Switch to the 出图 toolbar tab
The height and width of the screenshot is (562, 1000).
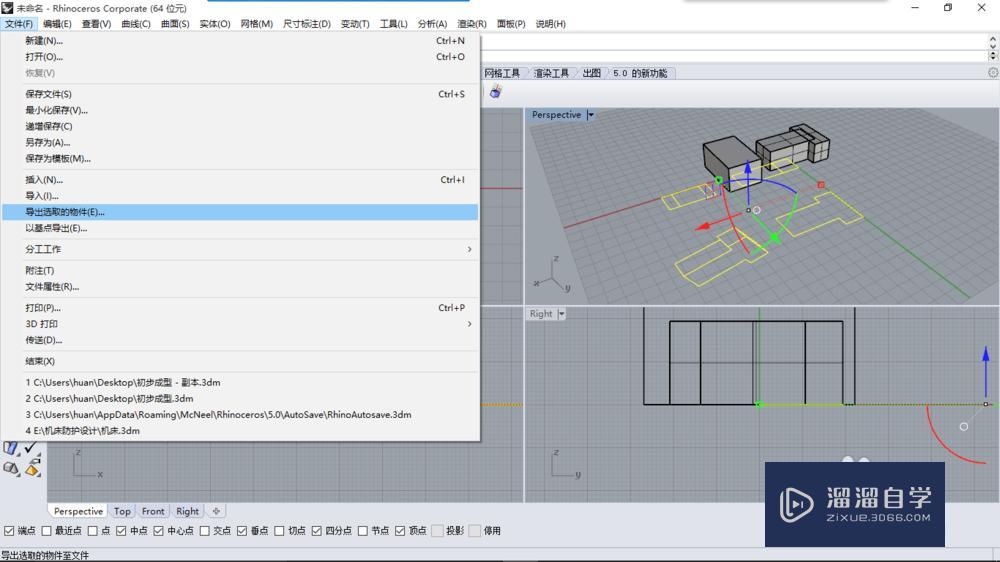point(592,73)
